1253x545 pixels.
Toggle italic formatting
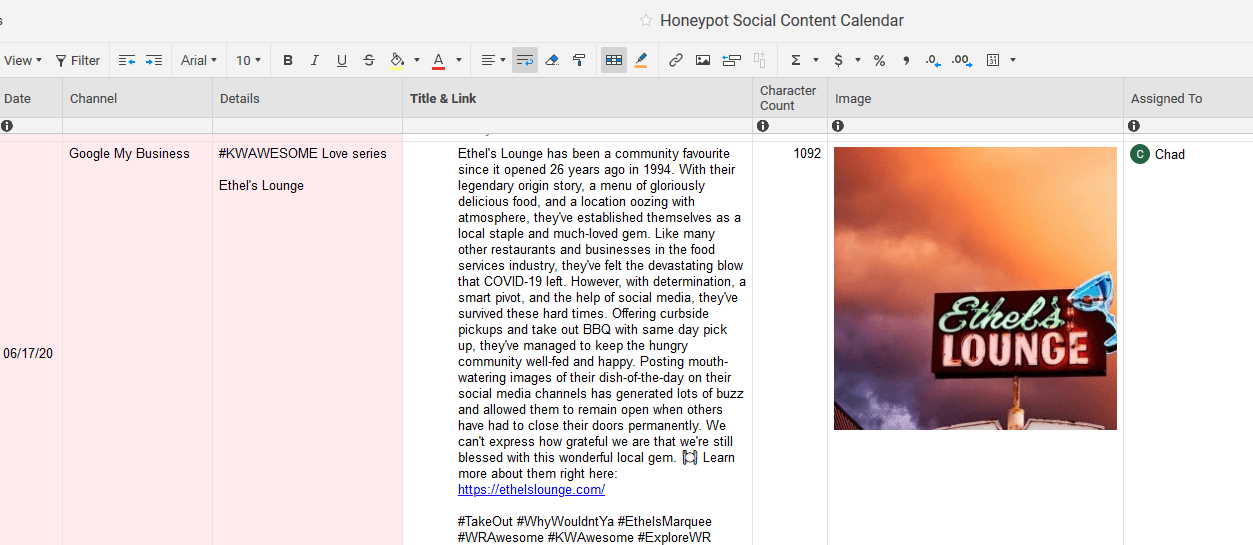[x=315, y=60]
